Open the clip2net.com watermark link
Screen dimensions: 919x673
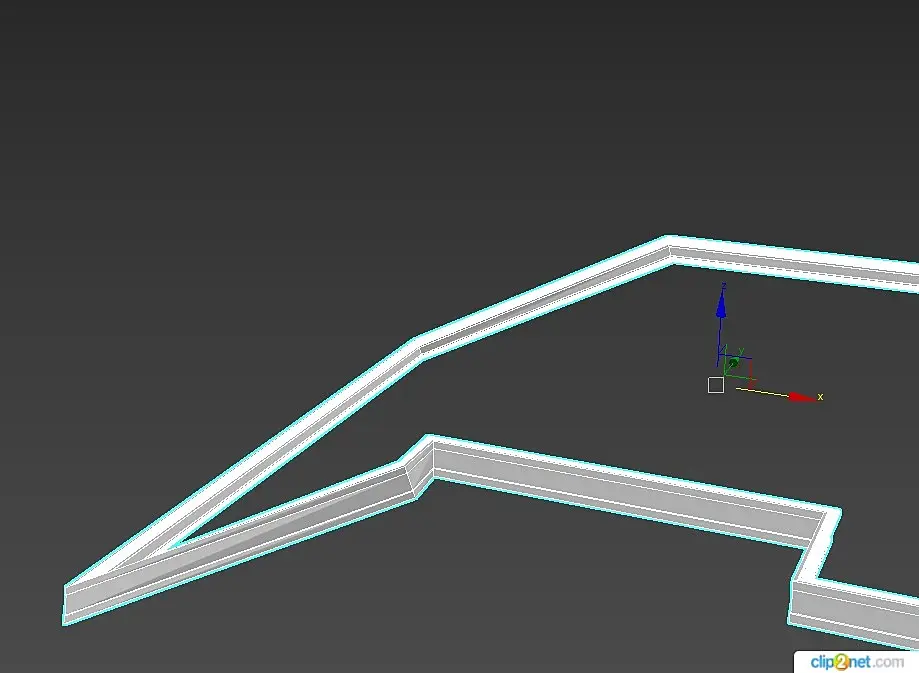856,662
